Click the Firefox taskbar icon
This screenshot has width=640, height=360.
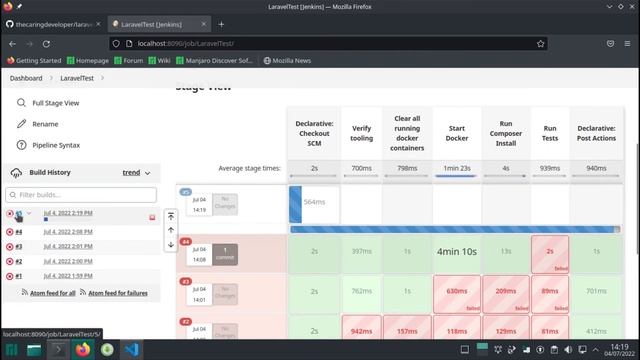pyautogui.click(x=83, y=350)
